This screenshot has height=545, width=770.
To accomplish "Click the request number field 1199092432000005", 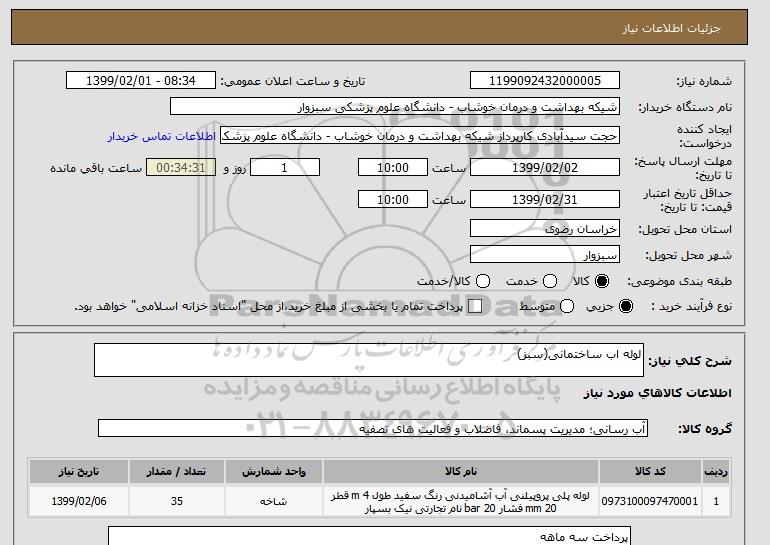I will [545, 81].
